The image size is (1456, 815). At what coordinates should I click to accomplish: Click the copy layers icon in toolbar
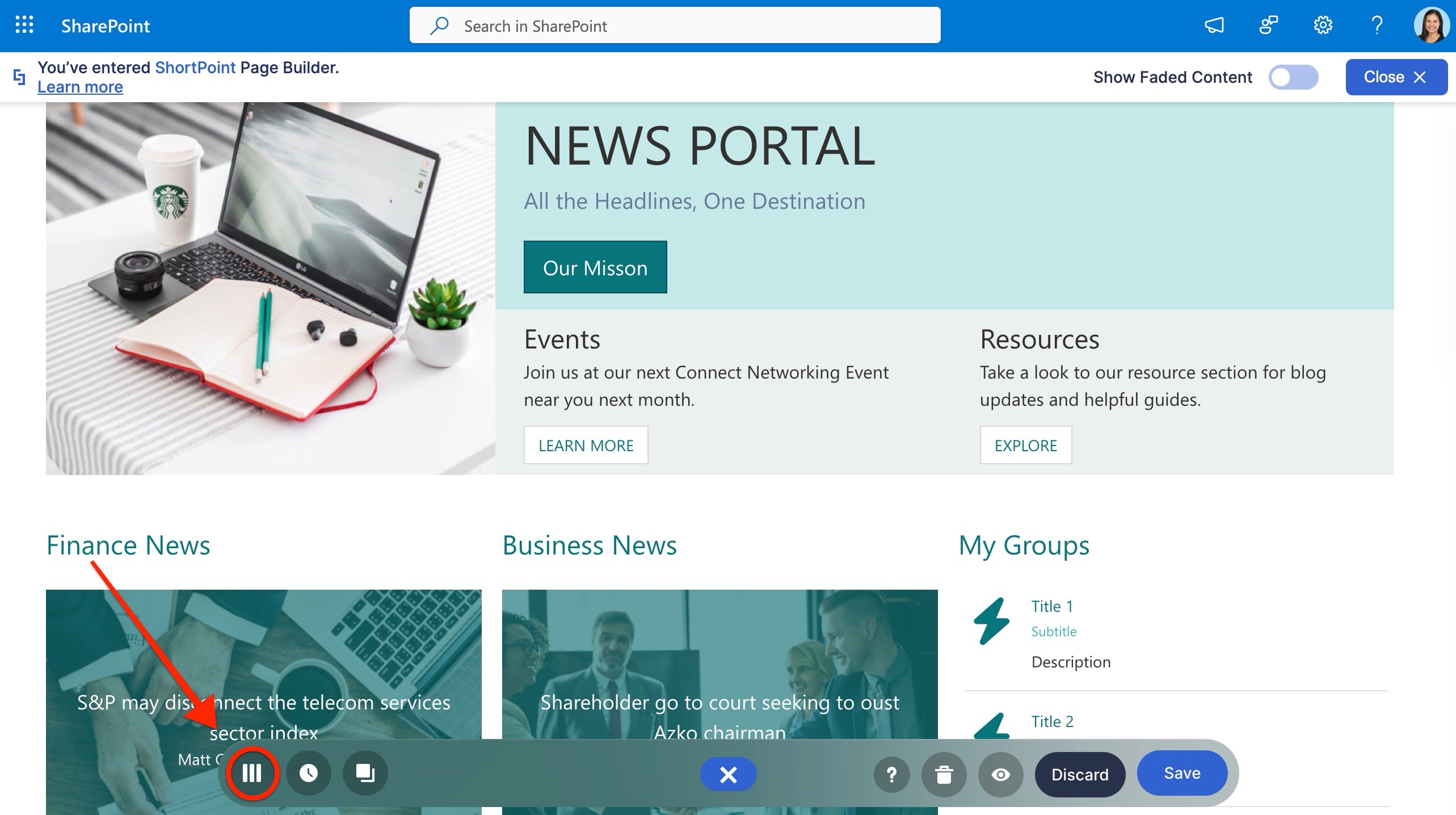[365, 773]
